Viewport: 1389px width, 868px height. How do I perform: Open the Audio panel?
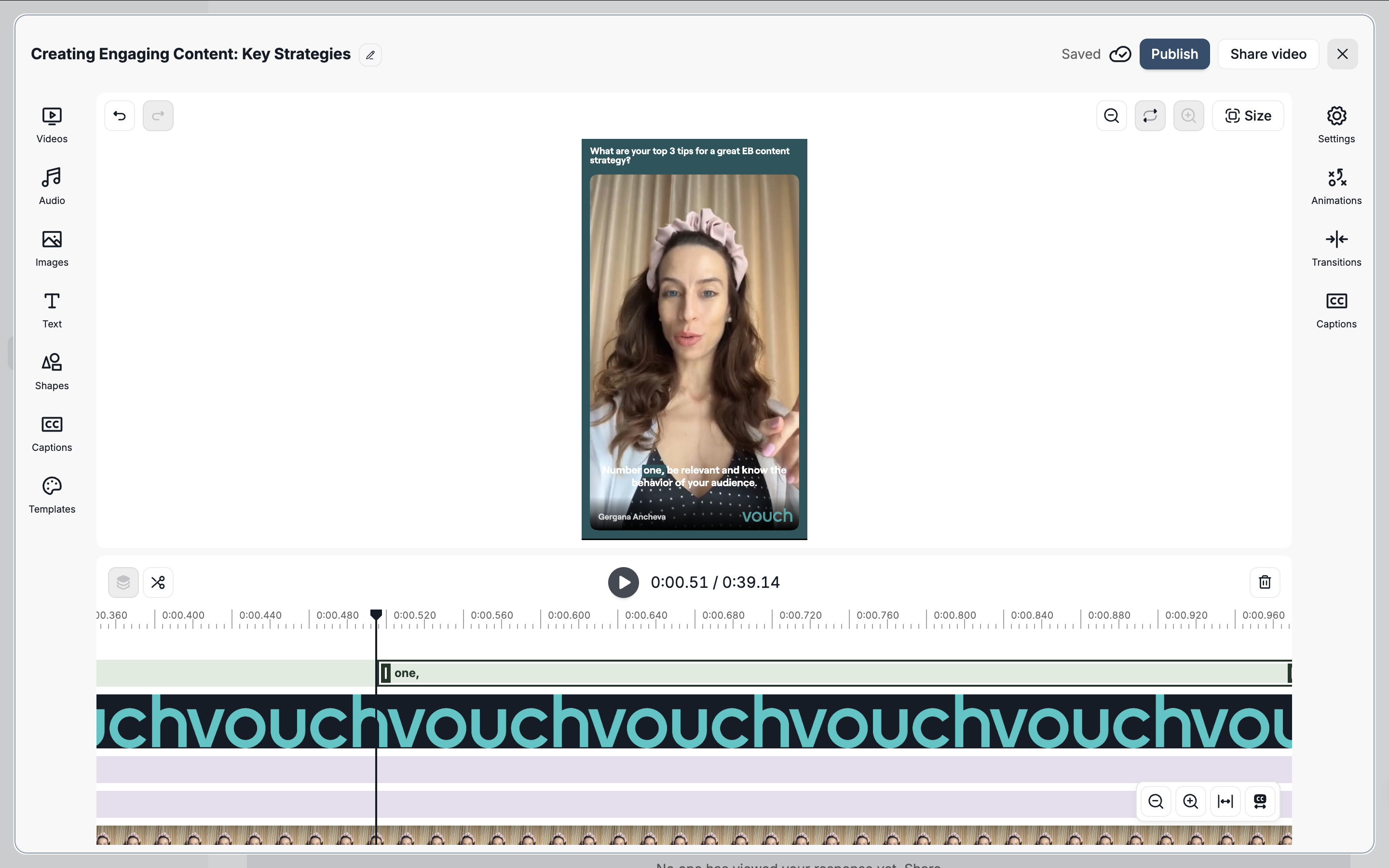(x=52, y=187)
